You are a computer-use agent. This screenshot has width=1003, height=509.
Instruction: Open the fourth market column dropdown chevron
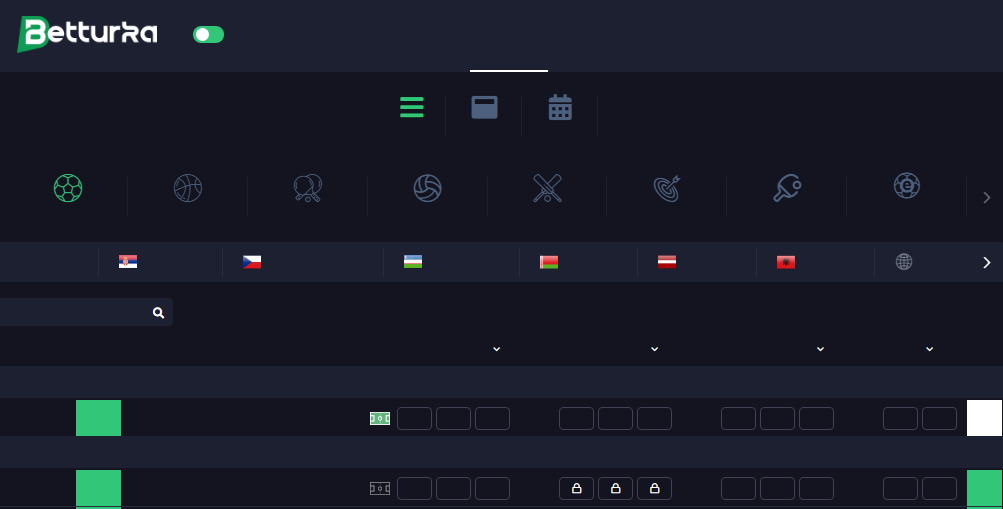coord(929,349)
